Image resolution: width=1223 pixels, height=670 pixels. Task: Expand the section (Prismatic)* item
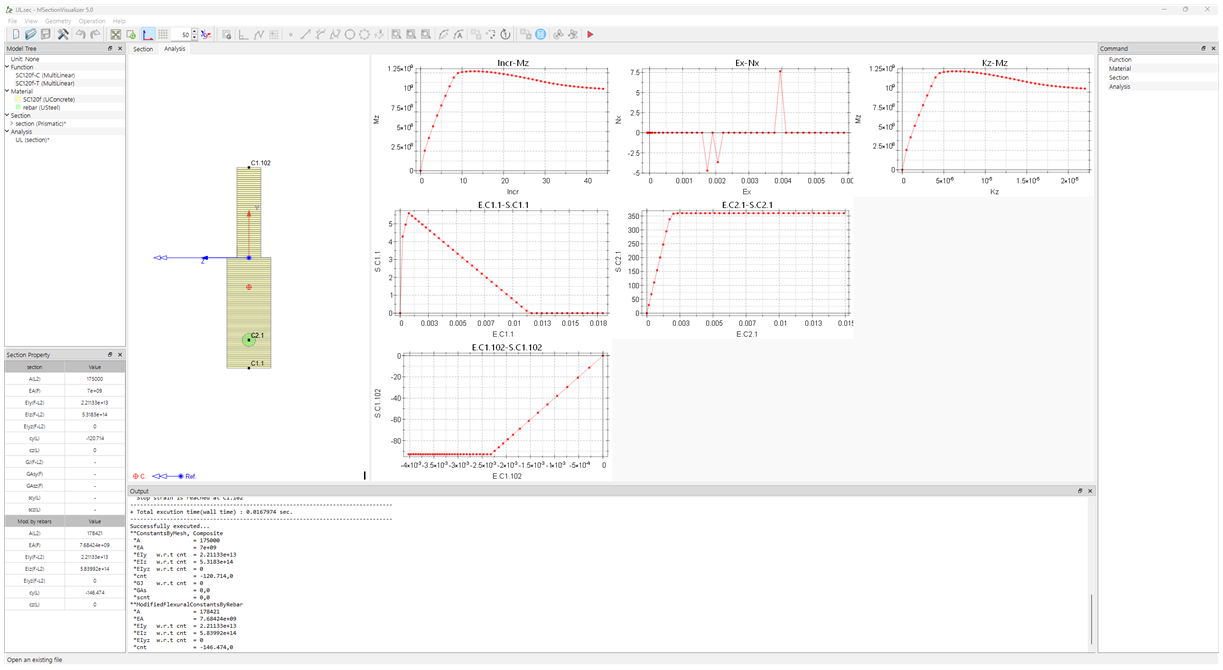click(x=12, y=123)
